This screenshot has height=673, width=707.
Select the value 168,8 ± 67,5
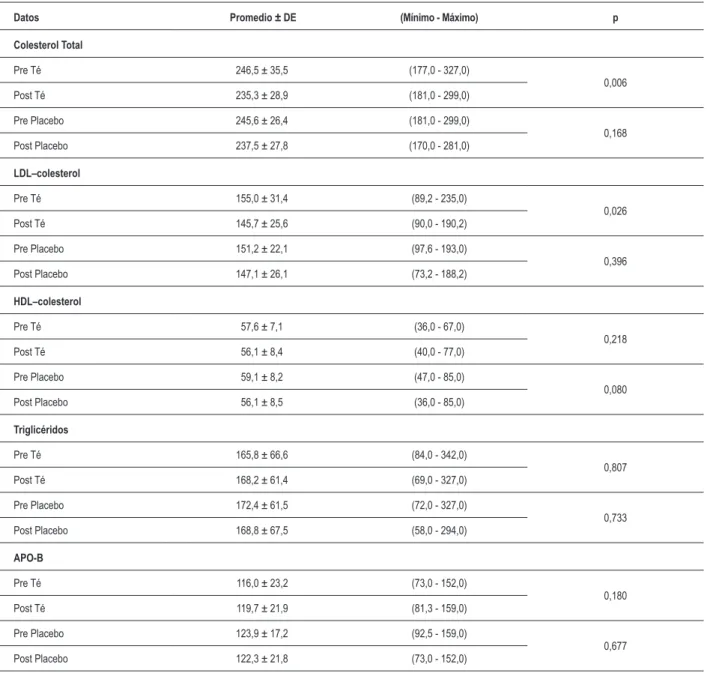[262, 531]
